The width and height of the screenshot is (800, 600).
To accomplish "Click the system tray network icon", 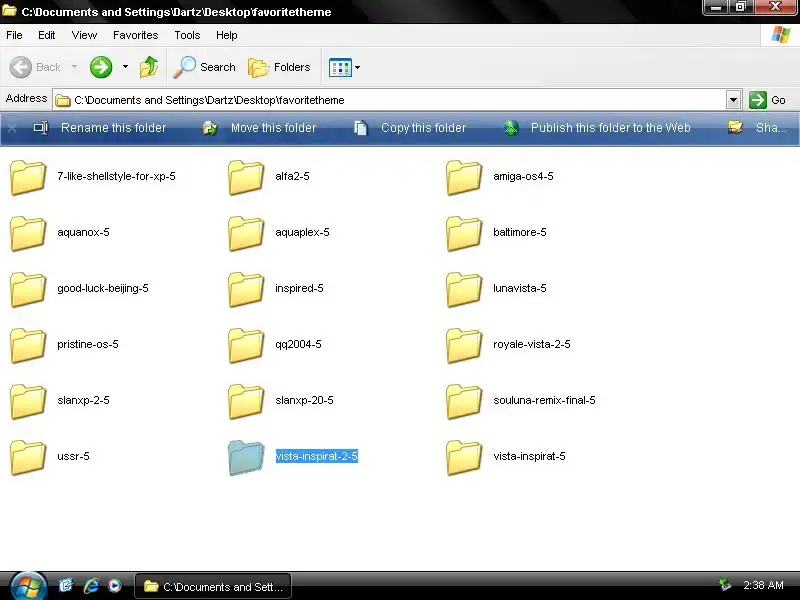I will click(x=724, y=585).
